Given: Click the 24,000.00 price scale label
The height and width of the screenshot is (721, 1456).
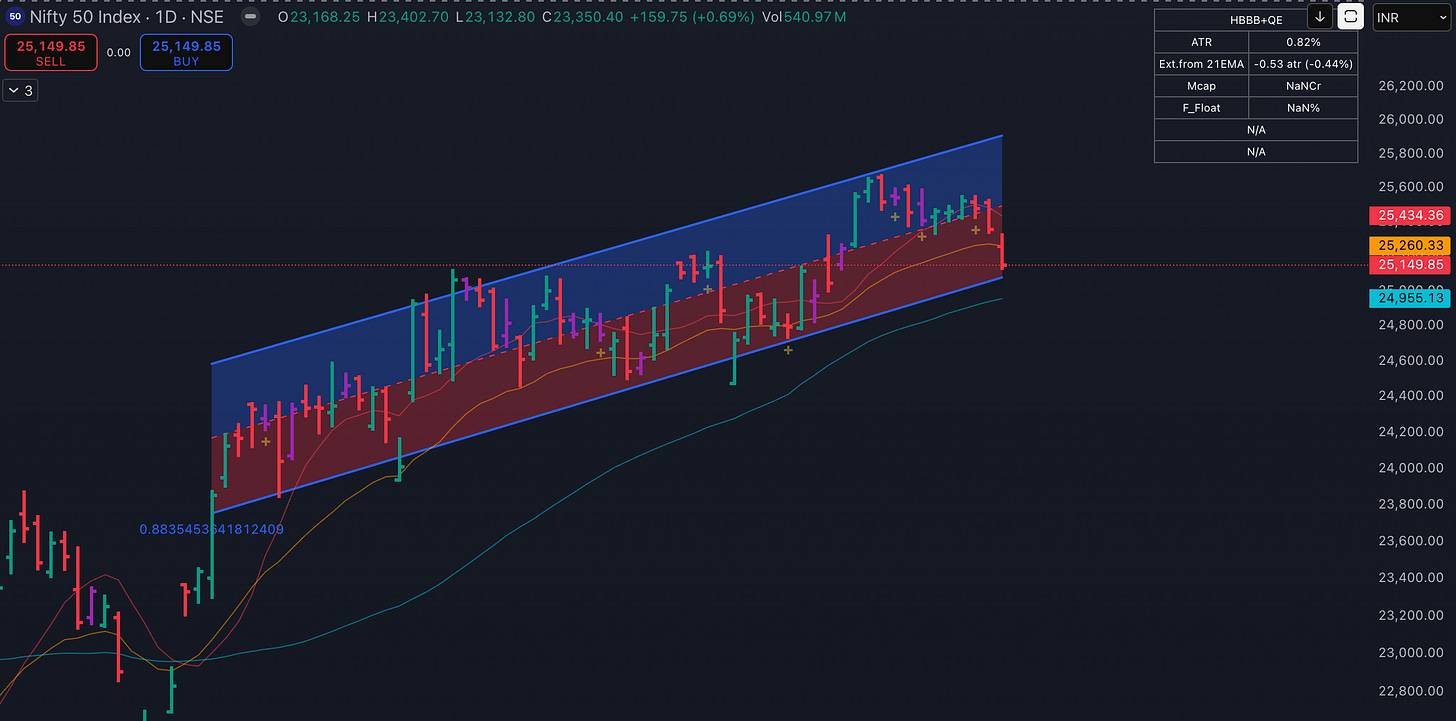Looking at the screenshot, I should [x=1410, y=468].
